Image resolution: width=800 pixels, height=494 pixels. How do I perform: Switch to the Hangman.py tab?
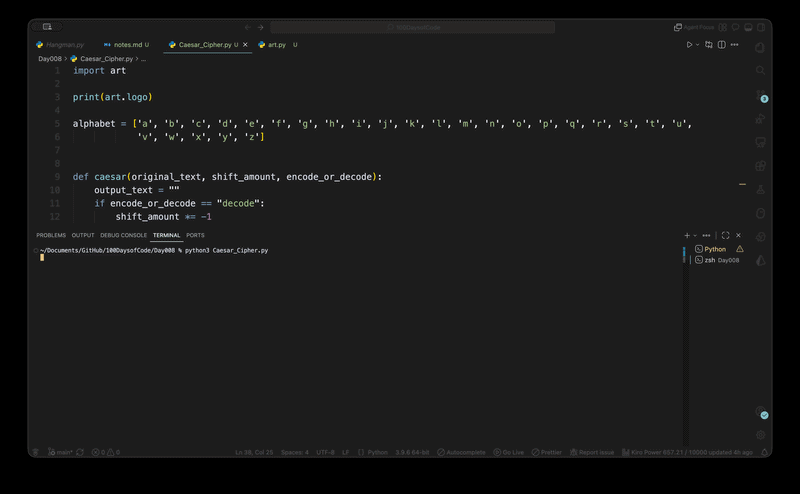pyautogui.click(x=60, y=45)
